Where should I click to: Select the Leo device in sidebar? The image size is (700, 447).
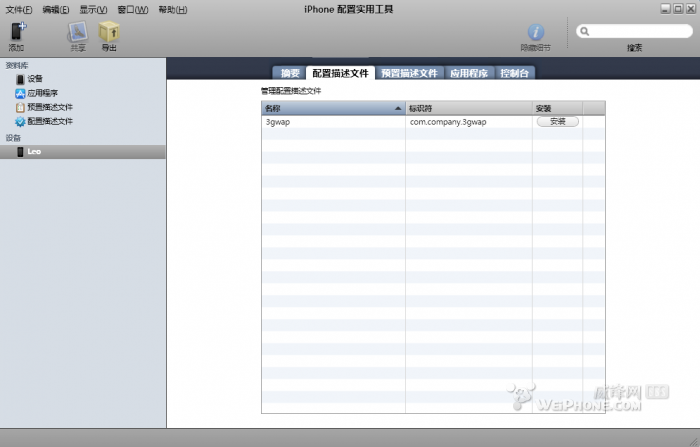coord(83,152)
